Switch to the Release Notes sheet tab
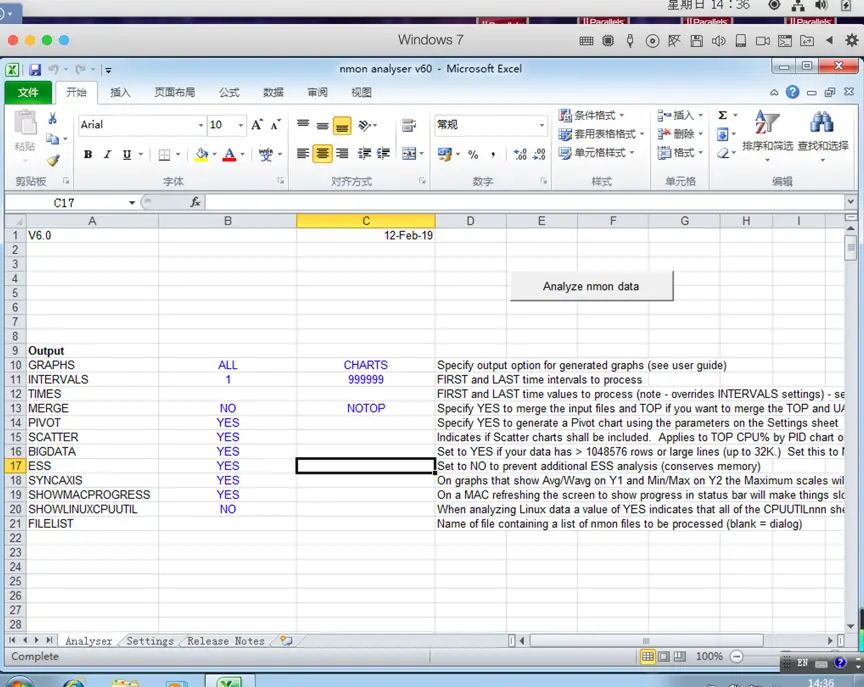Screen dimensions: 864x687 tap(225, 641)
